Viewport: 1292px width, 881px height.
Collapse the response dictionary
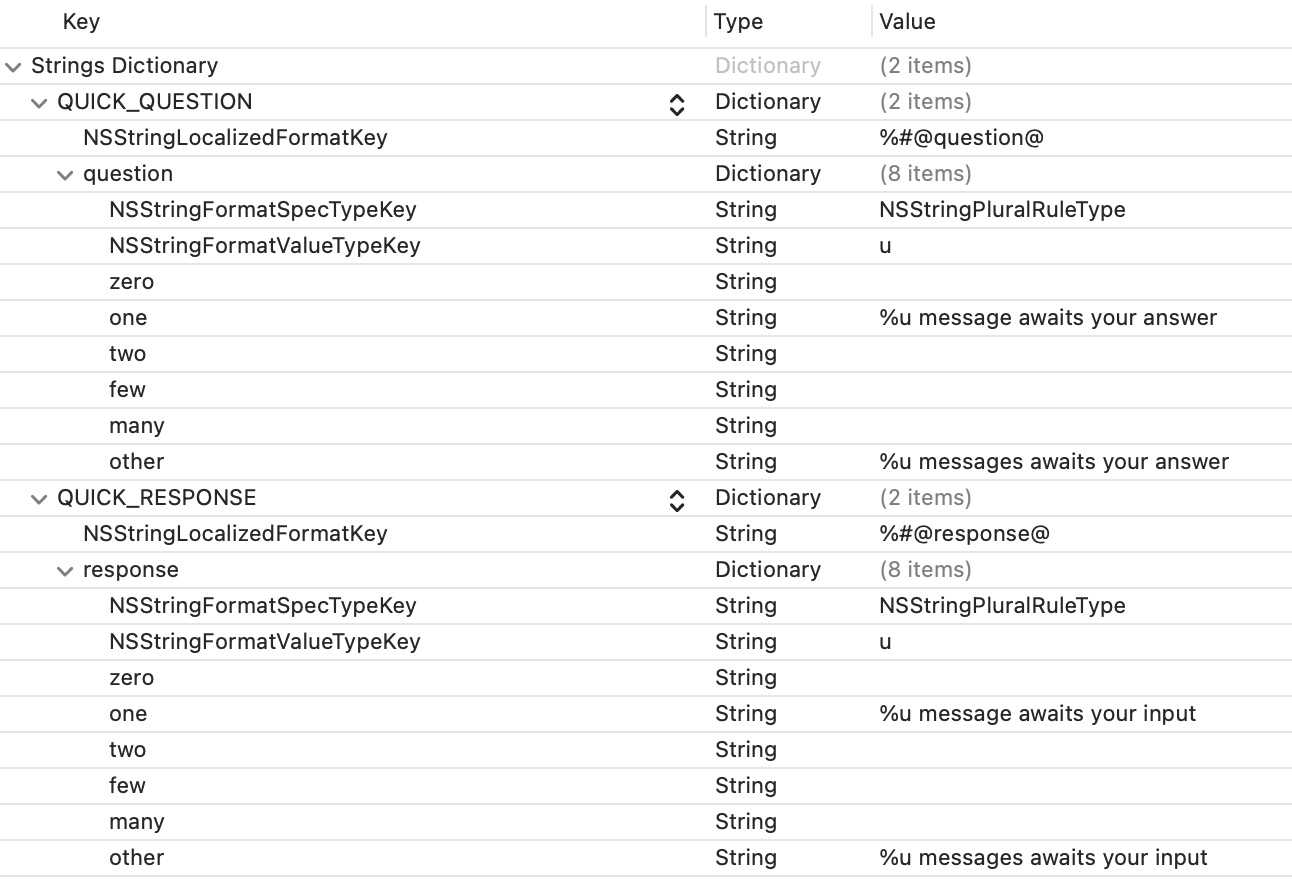pos(65,570)
